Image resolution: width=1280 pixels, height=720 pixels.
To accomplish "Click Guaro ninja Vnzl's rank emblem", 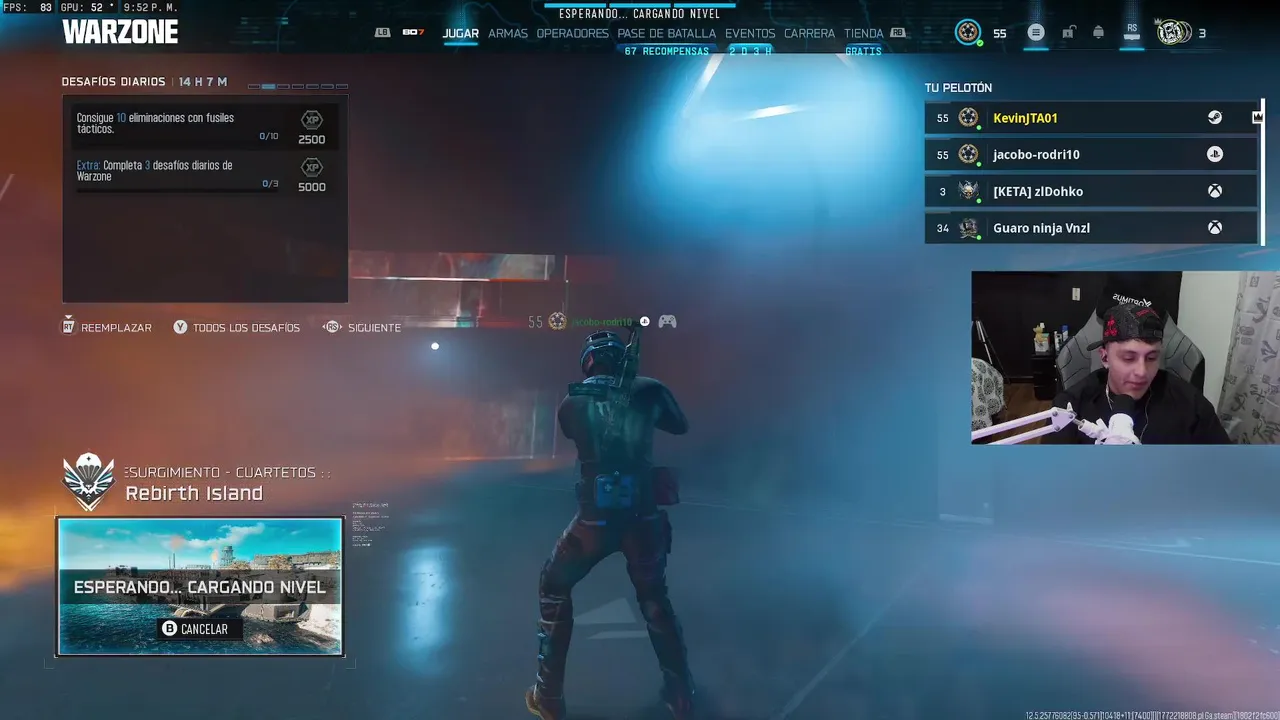I will [968, 228].
